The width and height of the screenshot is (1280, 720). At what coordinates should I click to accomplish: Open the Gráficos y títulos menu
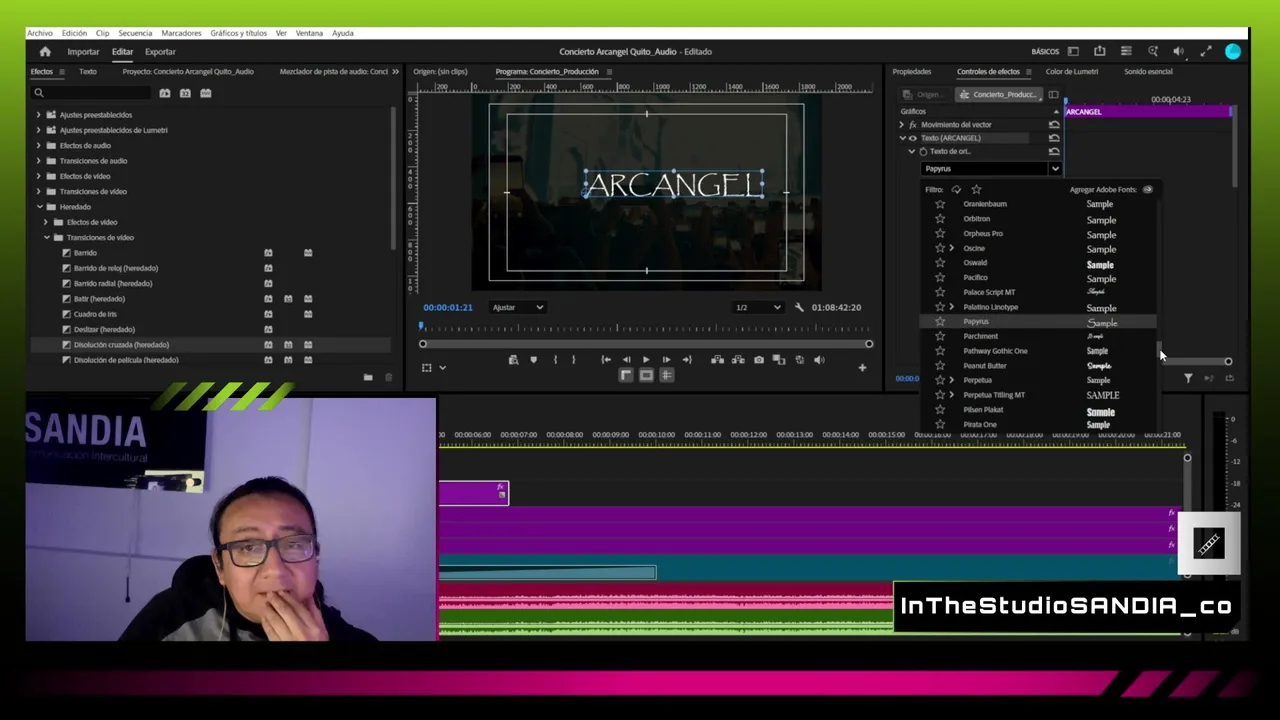[x=238, y=33]
